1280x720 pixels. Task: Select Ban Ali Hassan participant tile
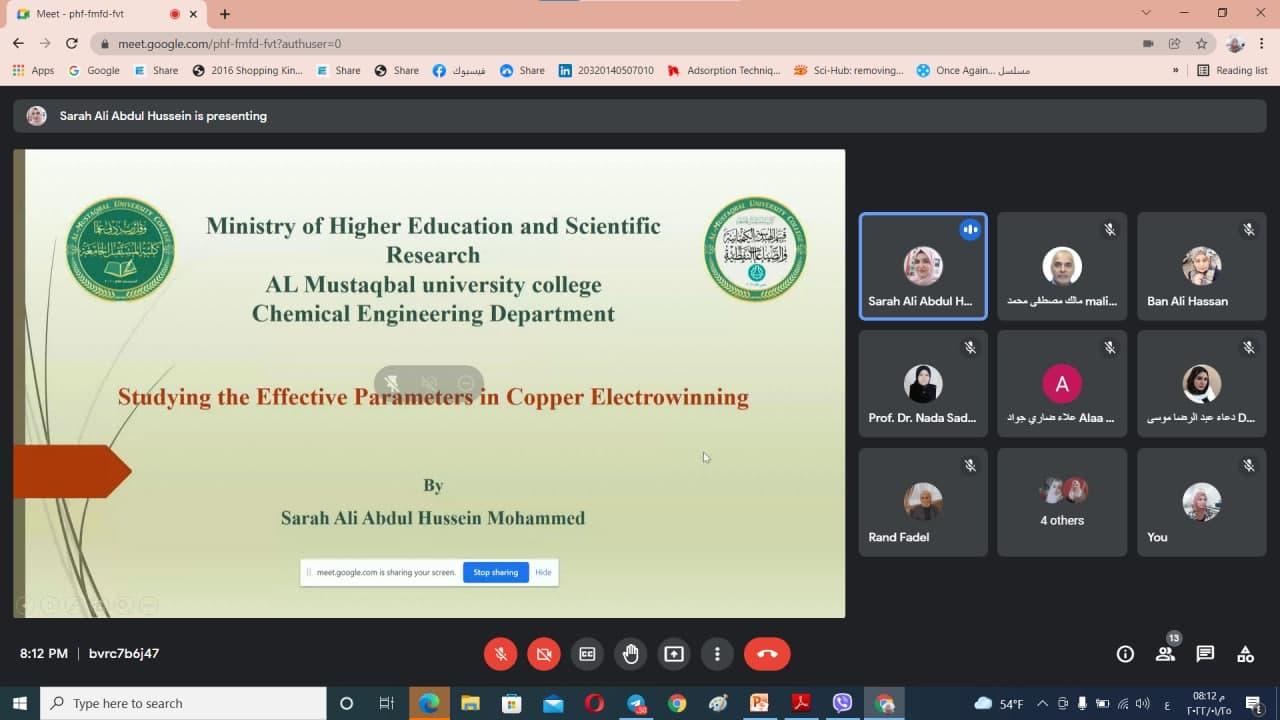pyautogui.click(x=1201, y=266)
